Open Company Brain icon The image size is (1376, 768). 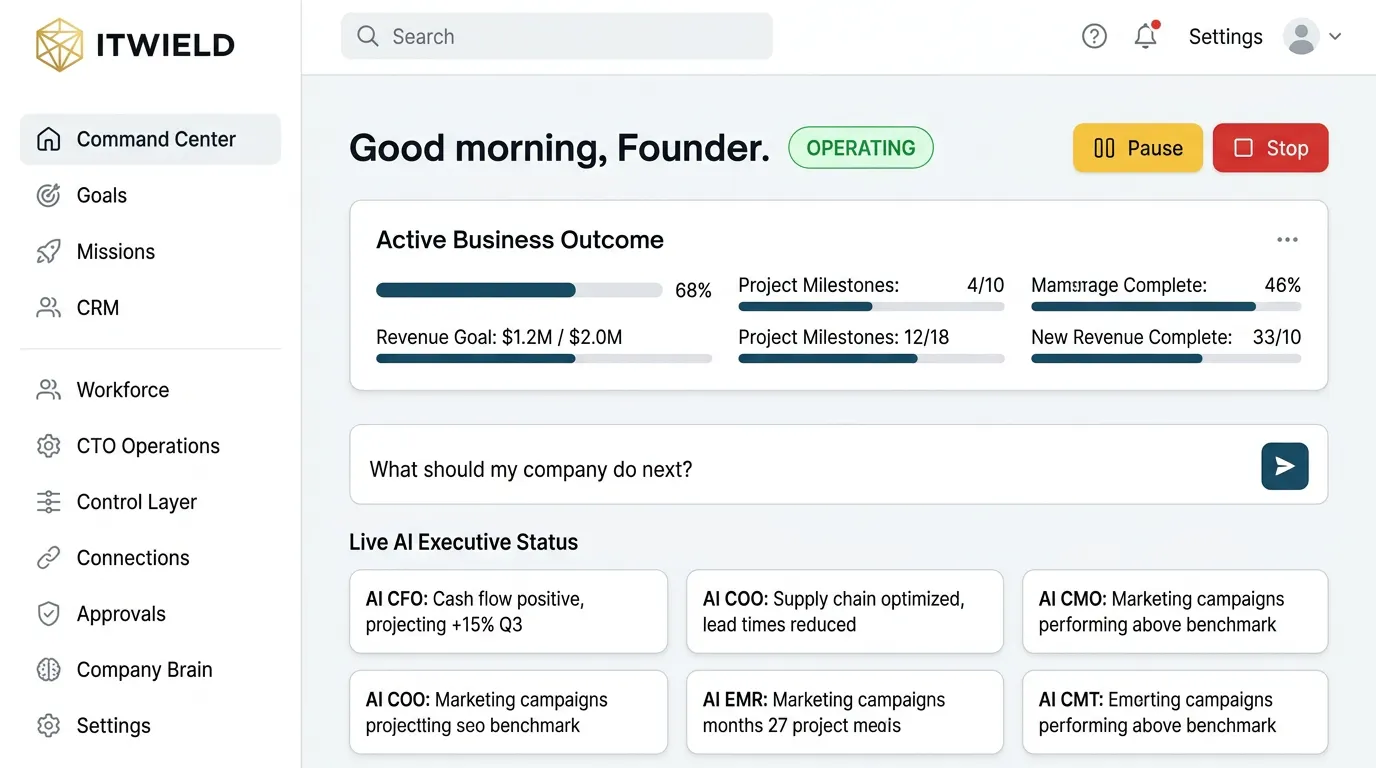(x=48, y=669)
